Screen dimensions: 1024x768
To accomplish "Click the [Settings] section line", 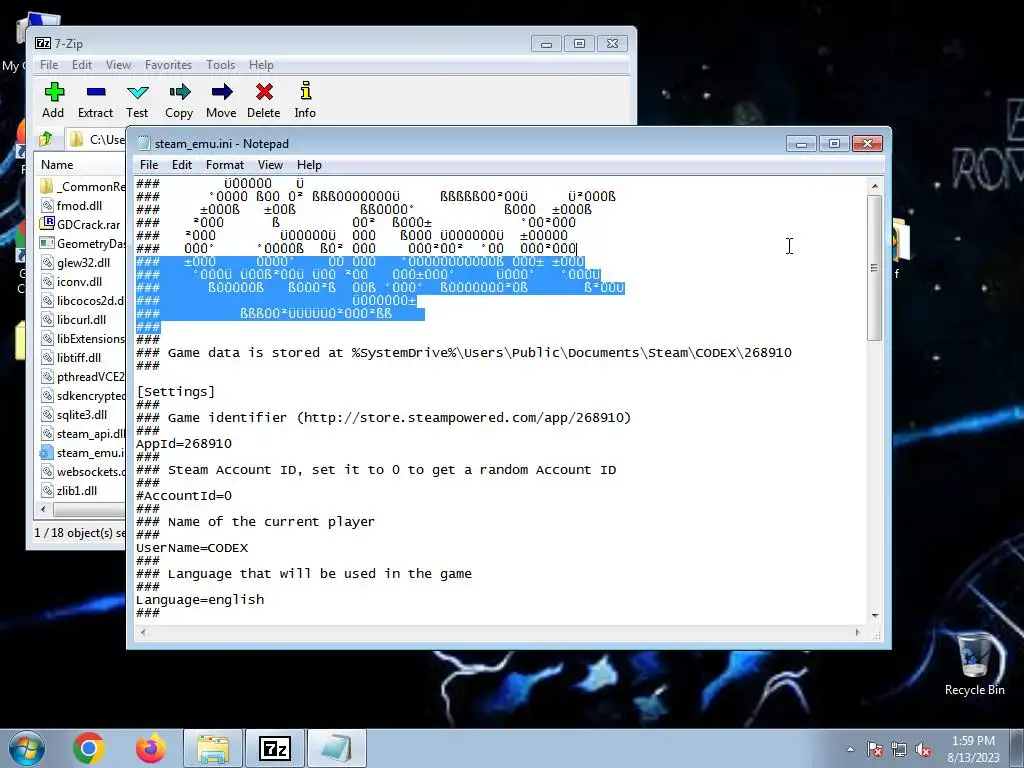I will tap(175, 391).
